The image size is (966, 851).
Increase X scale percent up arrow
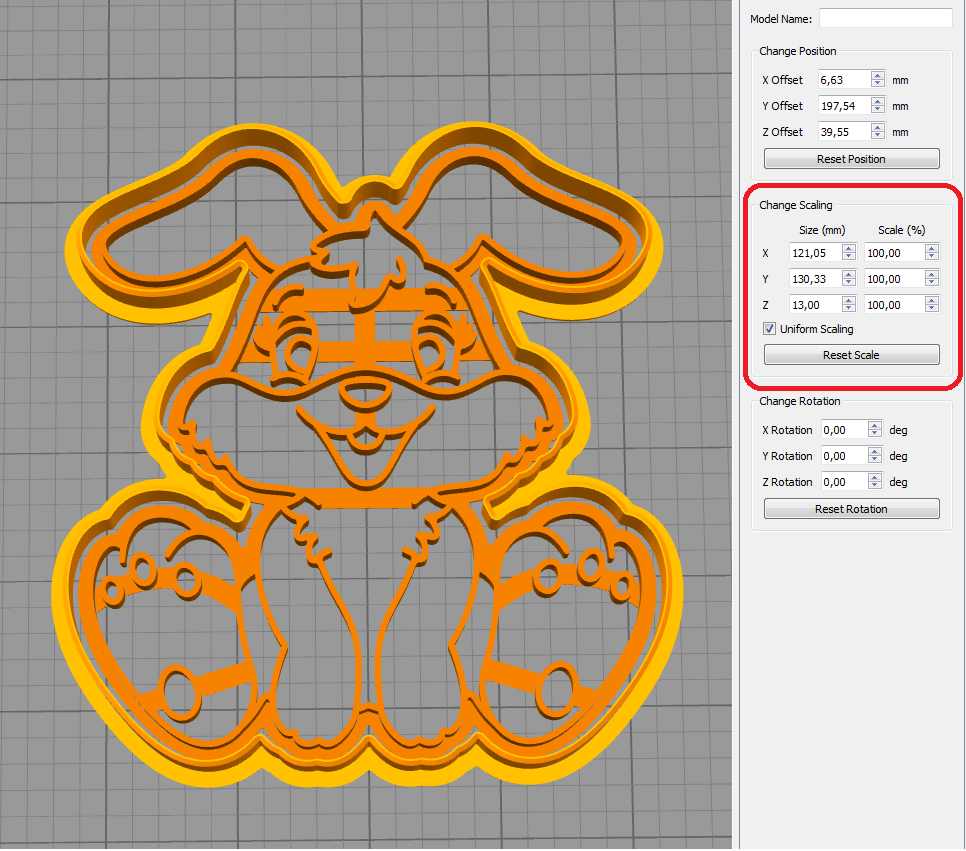(932, 248)
